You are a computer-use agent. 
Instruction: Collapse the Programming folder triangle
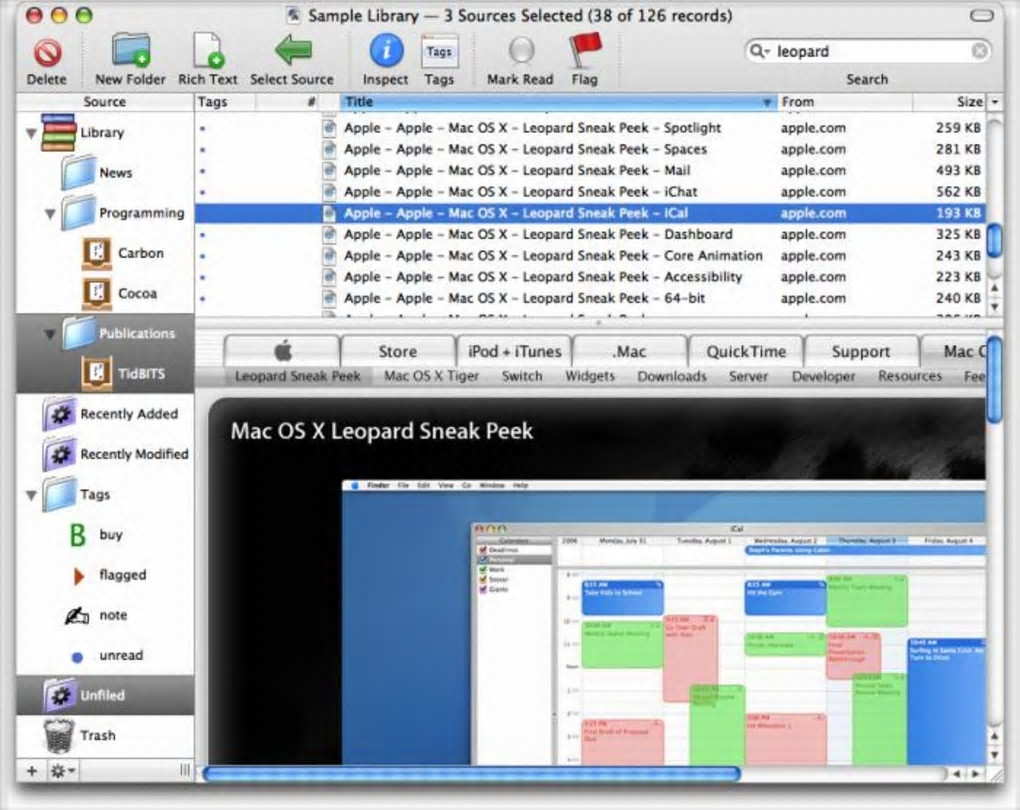coord(49,213)
